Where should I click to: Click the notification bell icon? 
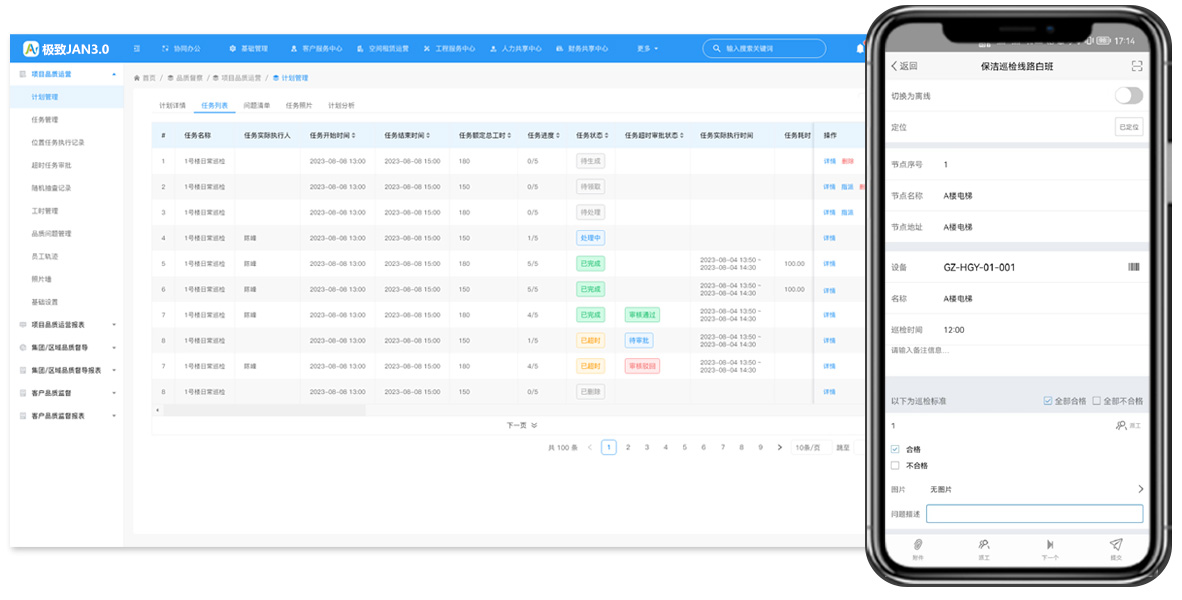coord(859,48)
